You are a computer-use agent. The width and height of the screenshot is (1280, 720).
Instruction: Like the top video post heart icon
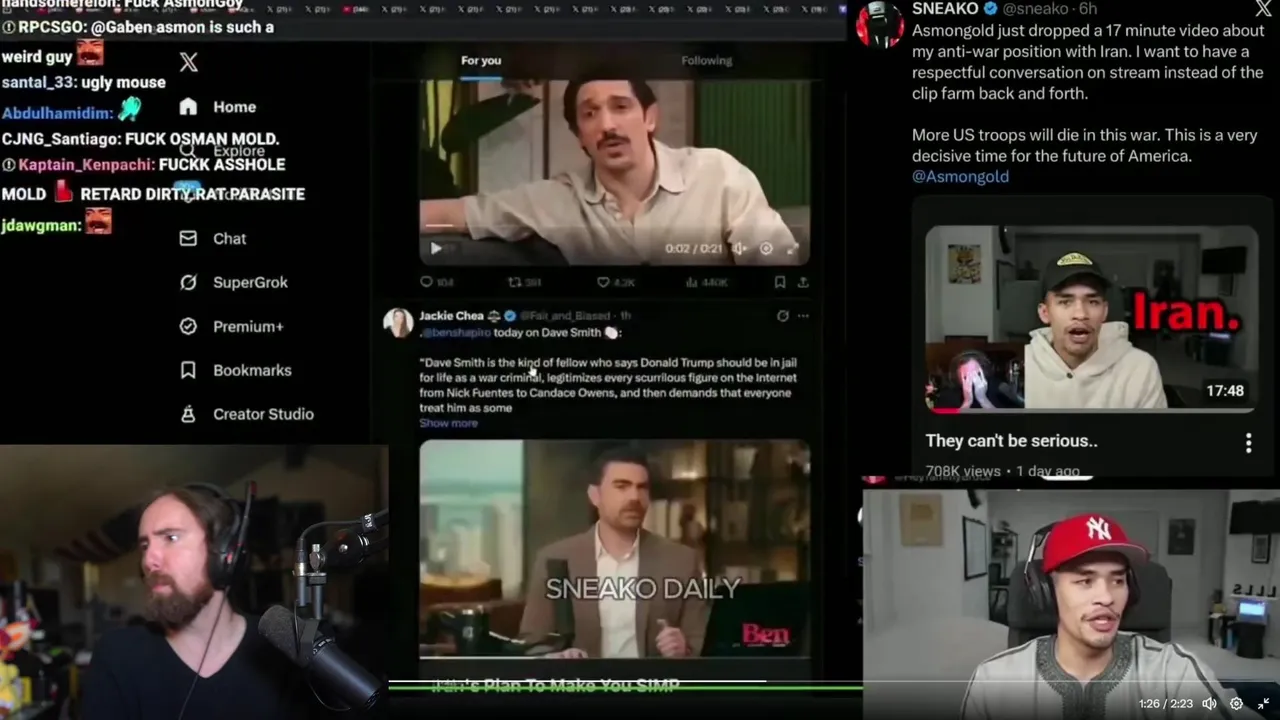click(603, 283)
